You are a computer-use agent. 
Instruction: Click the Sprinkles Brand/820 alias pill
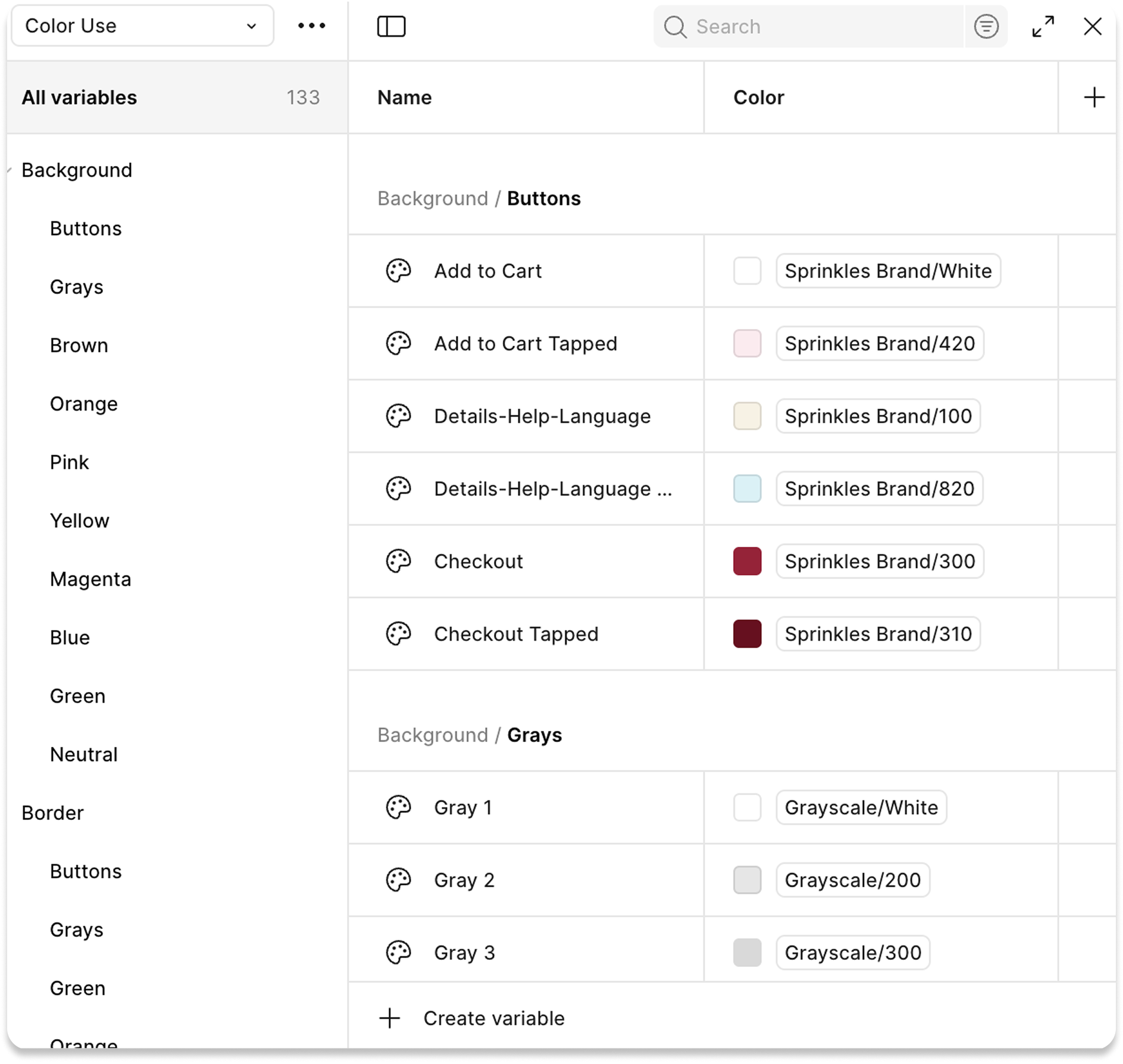click(x=879, y=489)
